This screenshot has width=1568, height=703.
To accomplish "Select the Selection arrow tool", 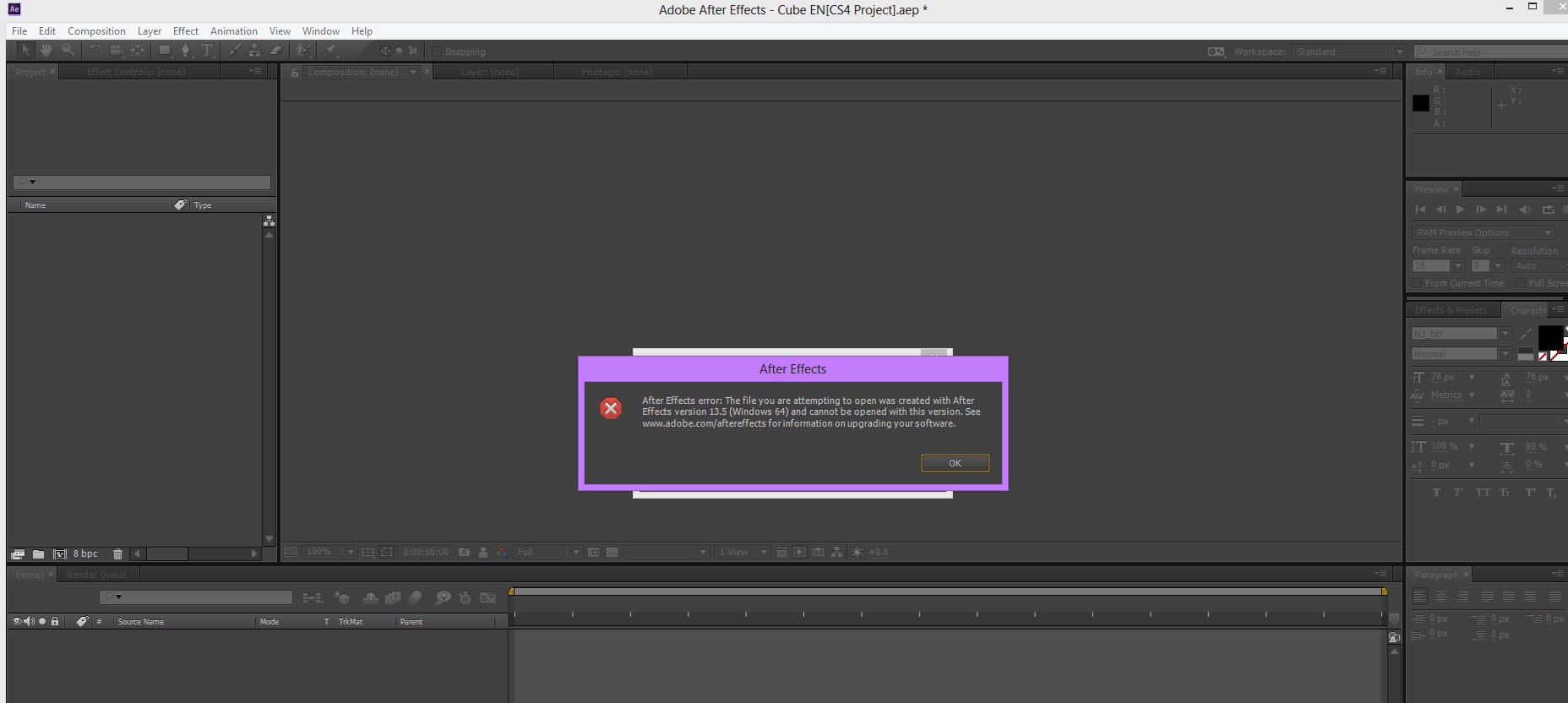I will 25,51.
